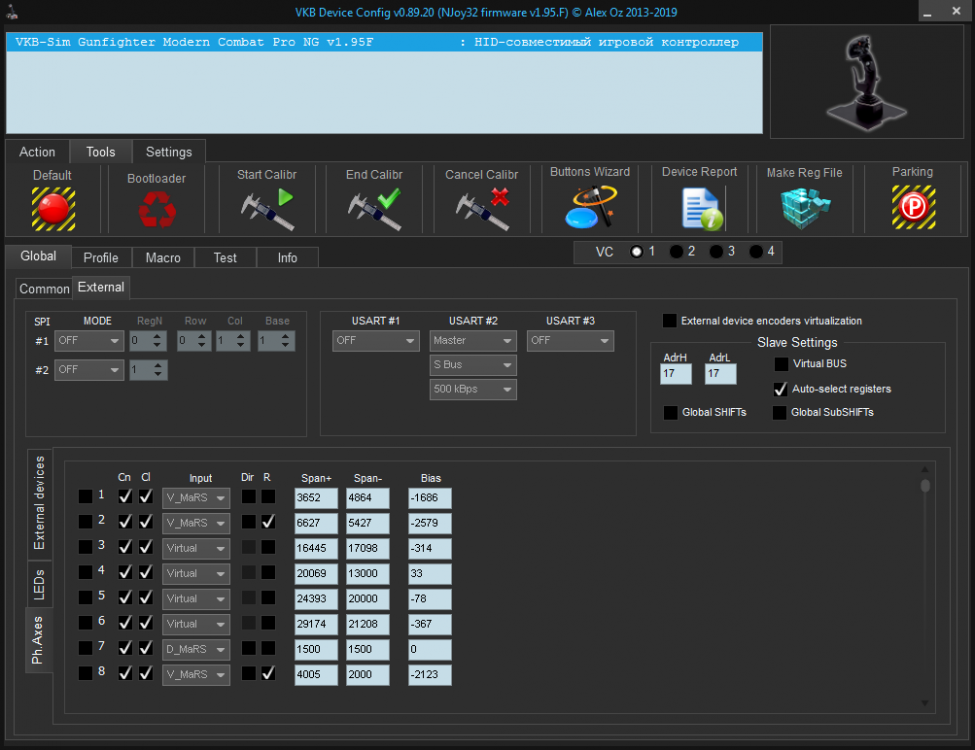
Task: Open the 500 kBps baud rate dropdown
Action: (473, 389)
